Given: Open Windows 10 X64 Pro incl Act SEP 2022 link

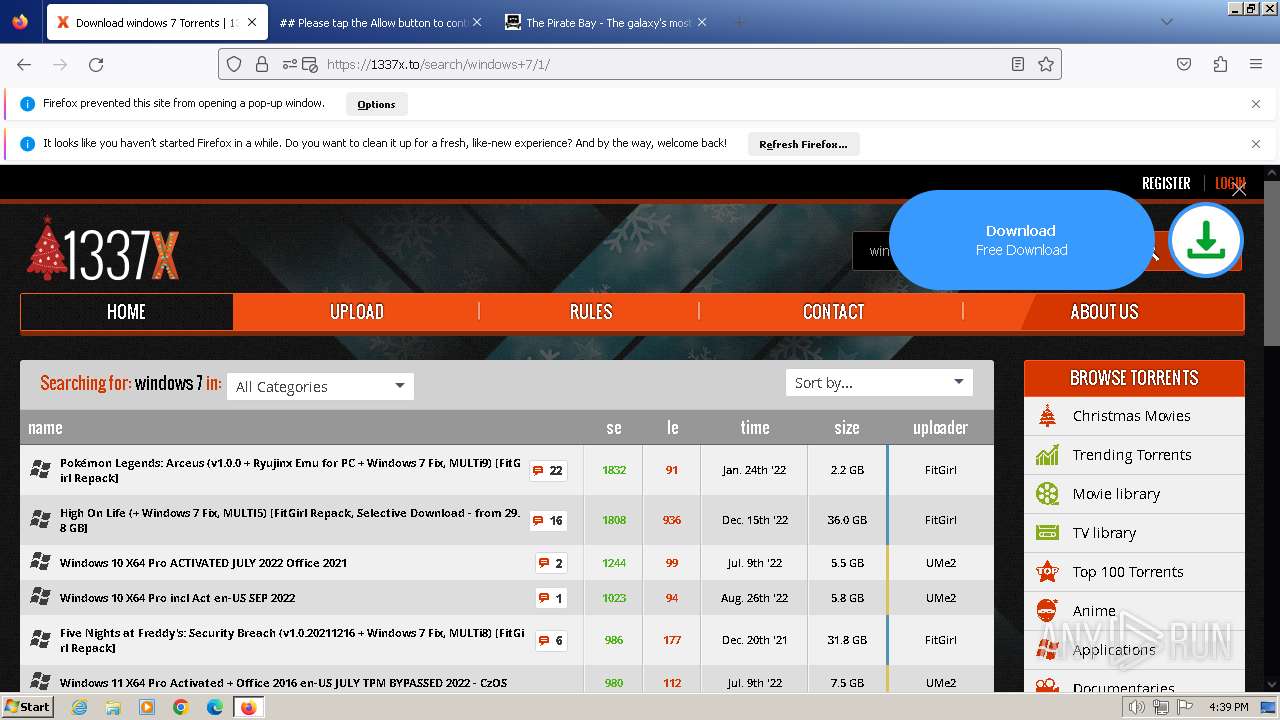Looking at the screenshot, I should (x=177, y=598).
